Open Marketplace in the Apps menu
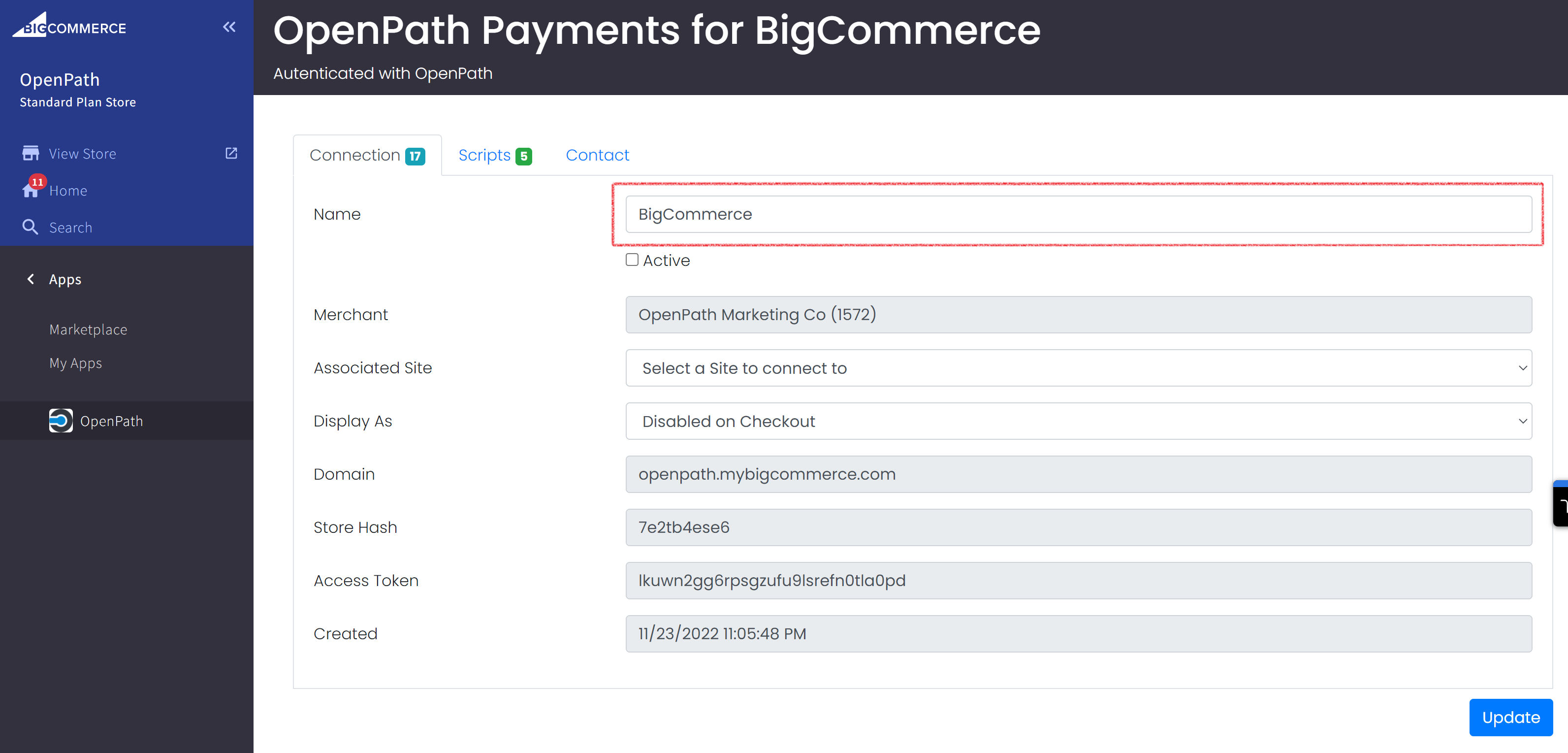This screenshot has width=1568, height=753. (x=88, y=329)
